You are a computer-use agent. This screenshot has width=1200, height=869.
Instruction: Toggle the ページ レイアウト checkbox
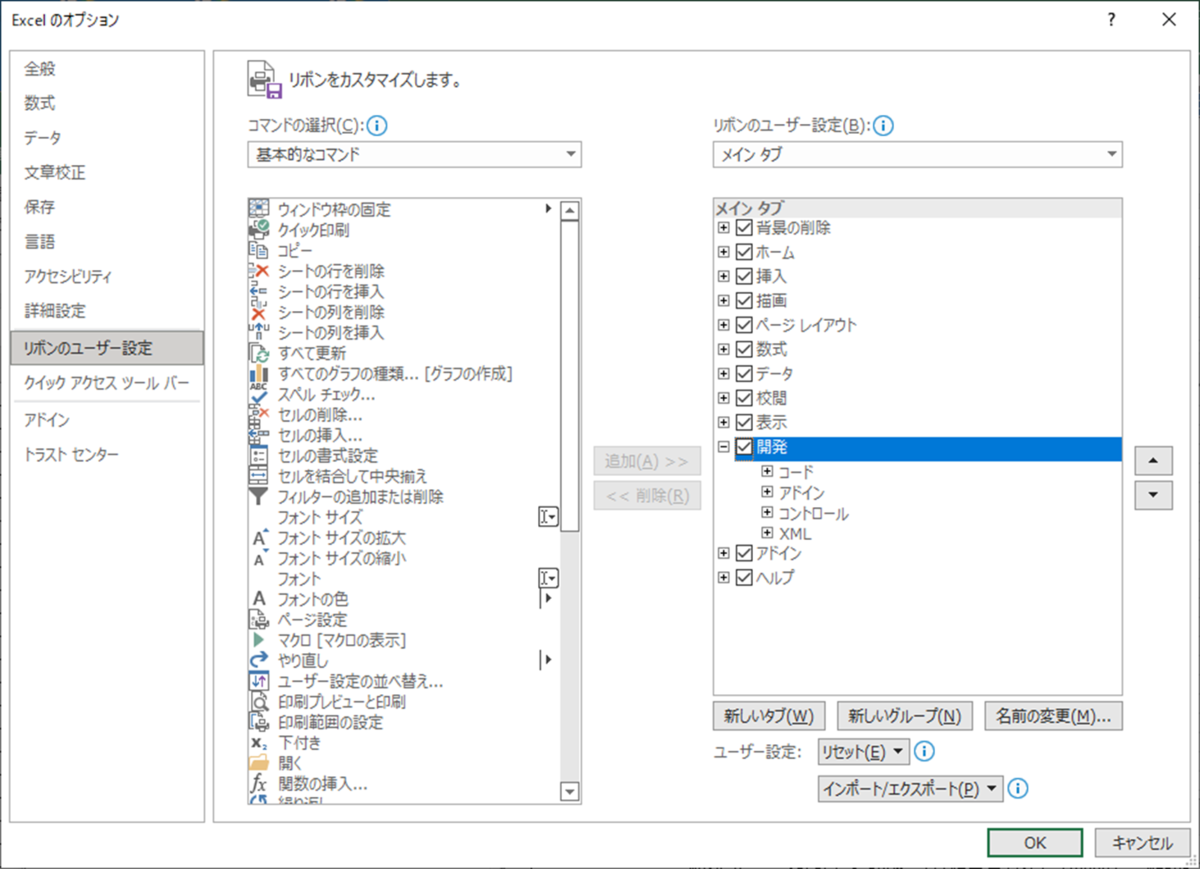(x=744, y=325)
